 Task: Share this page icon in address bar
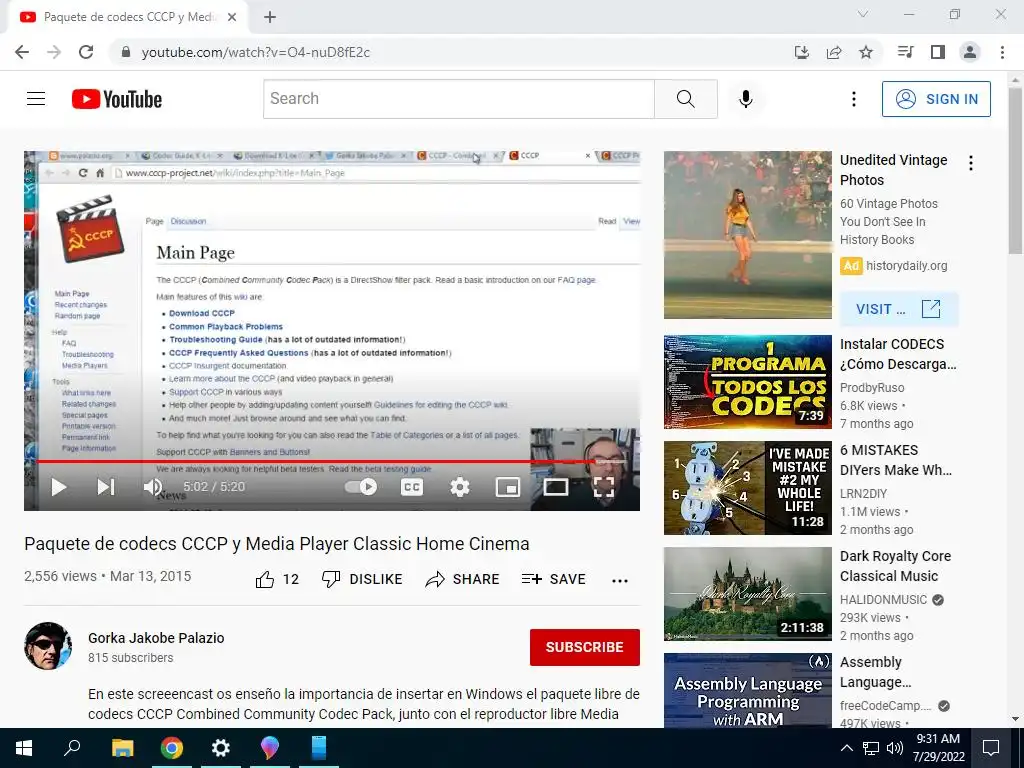(834, 52)
